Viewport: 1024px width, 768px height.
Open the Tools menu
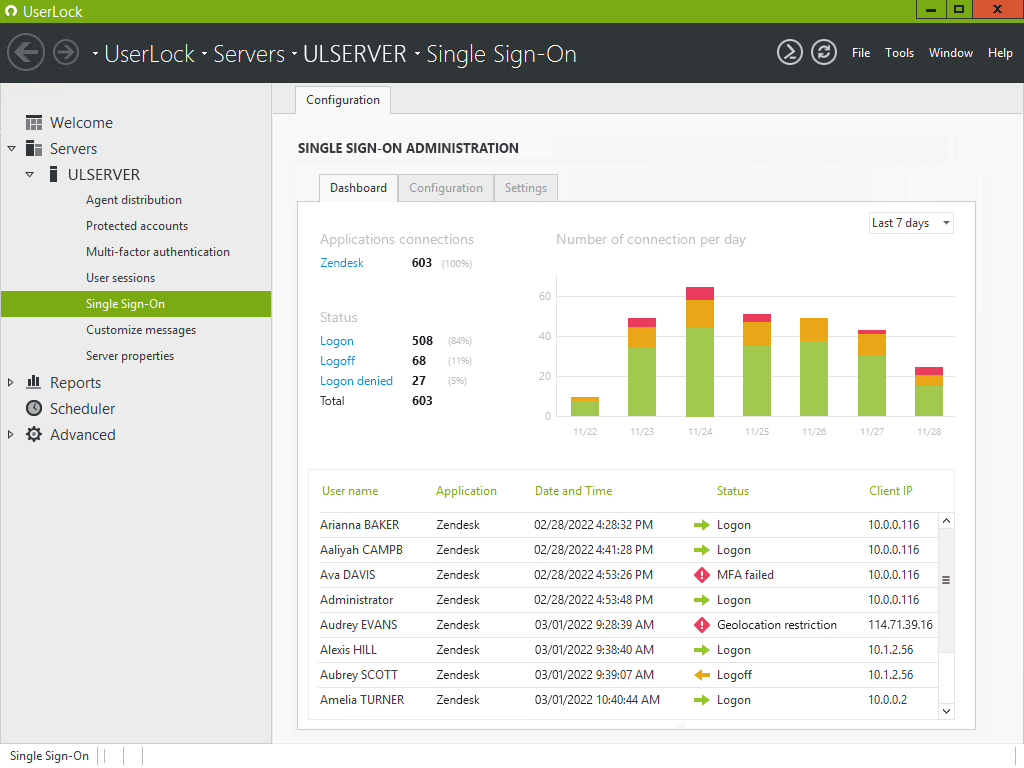899,53
